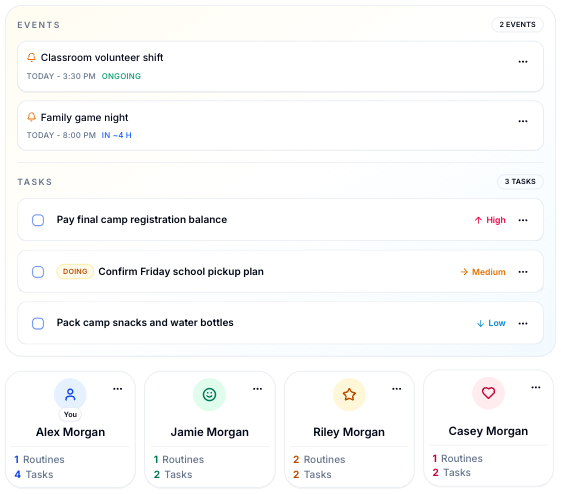Click the Low priority label
This screenshot has width=561, height=494.
point(497,323)
